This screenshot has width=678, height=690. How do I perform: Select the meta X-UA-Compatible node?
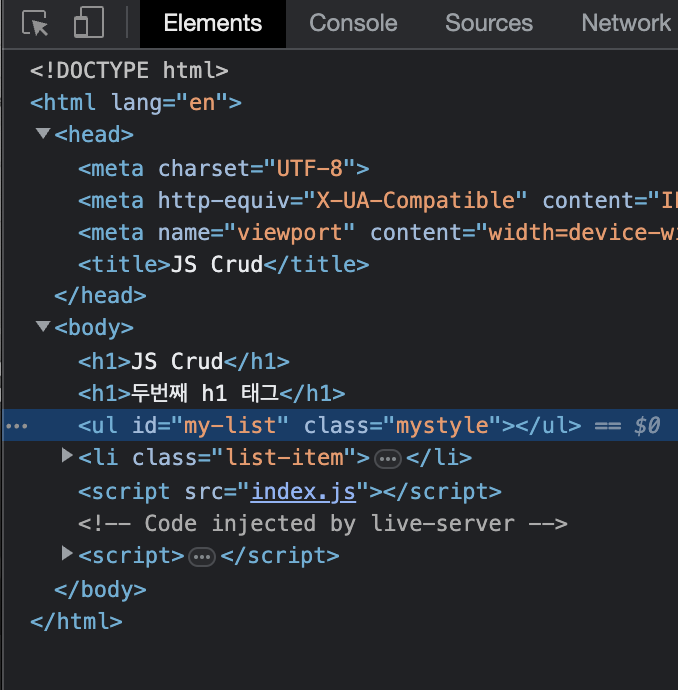point(377,201)
